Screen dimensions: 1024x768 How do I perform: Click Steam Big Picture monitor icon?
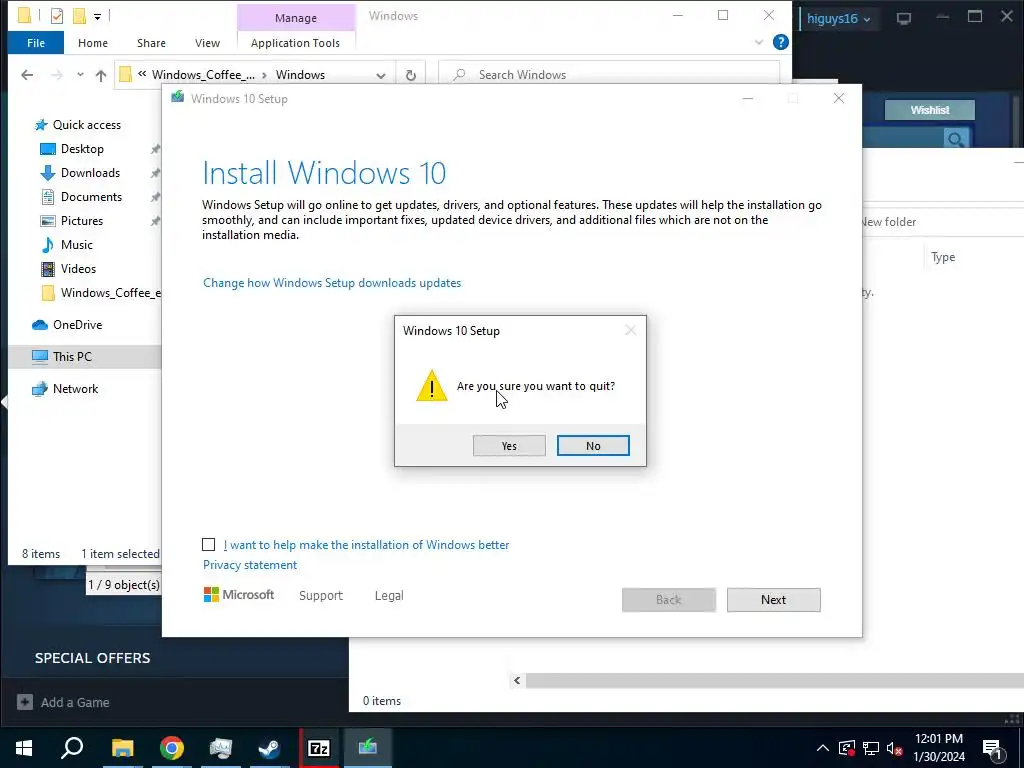point(903,18)
